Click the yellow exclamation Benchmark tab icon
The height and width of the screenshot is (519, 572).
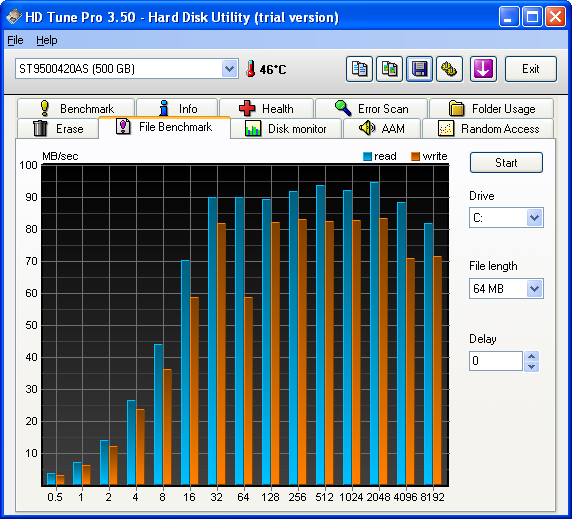coord(45,108)
